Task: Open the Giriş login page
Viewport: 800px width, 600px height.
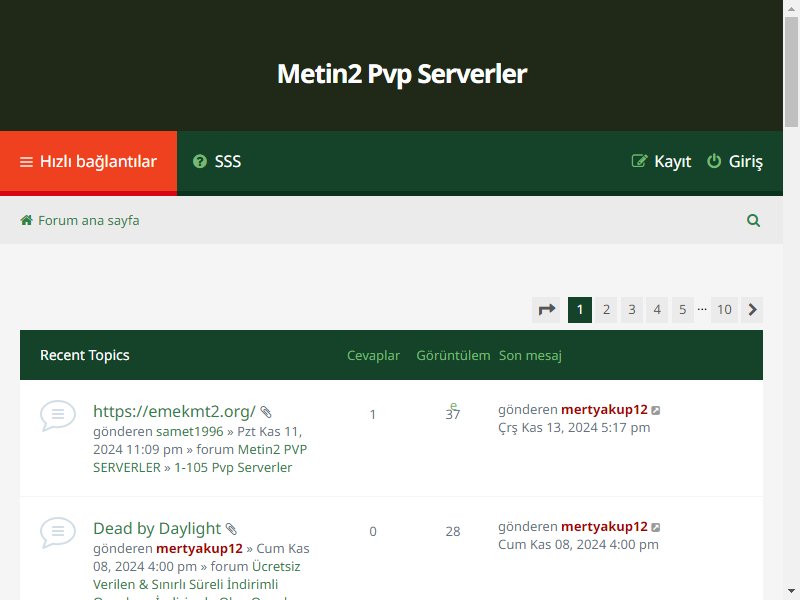Action: 735,162
